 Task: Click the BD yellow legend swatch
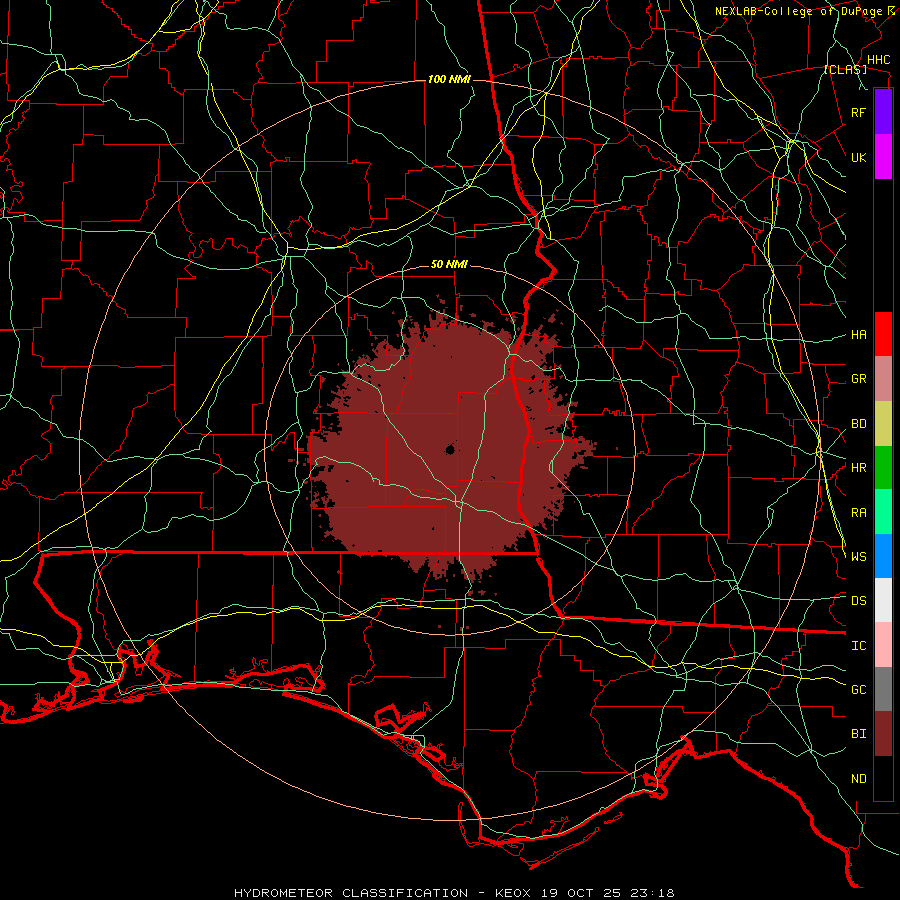tap(883, 424)
